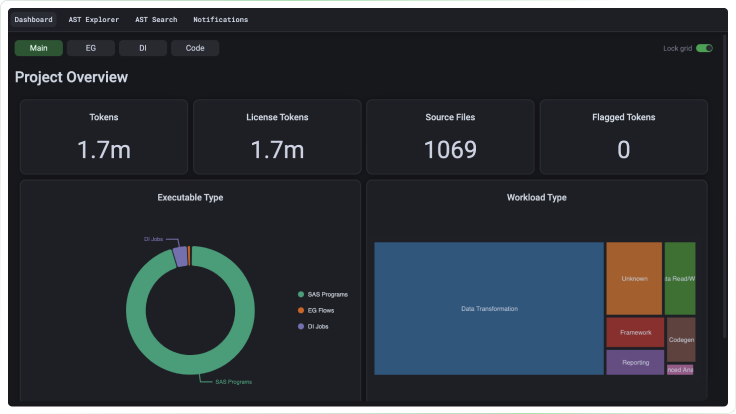
Task: Switch to the AST Search tab
Action: (x=156, y=20)
